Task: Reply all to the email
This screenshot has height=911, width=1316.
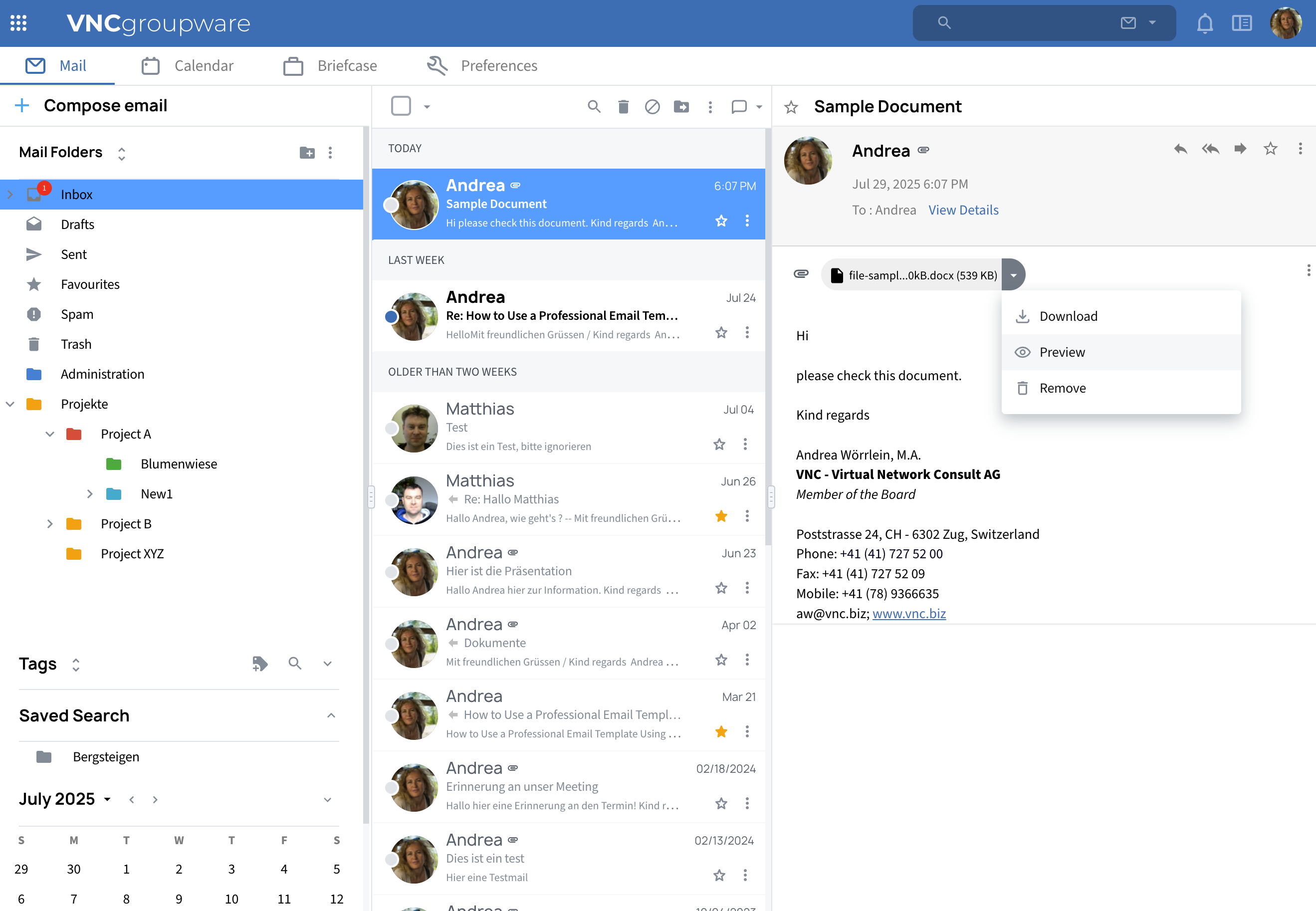Action: (x=1210, y=149)
